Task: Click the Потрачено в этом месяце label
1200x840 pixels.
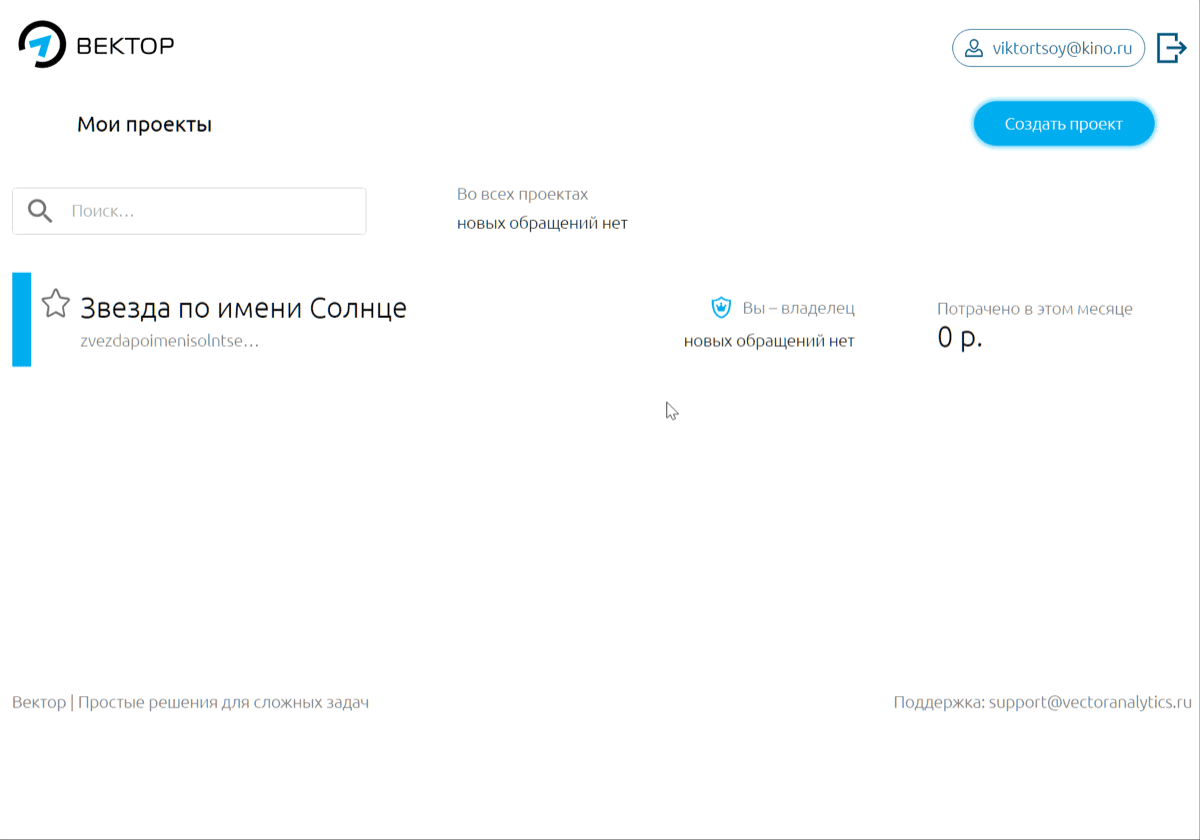Action: [x=1034, y=309]
